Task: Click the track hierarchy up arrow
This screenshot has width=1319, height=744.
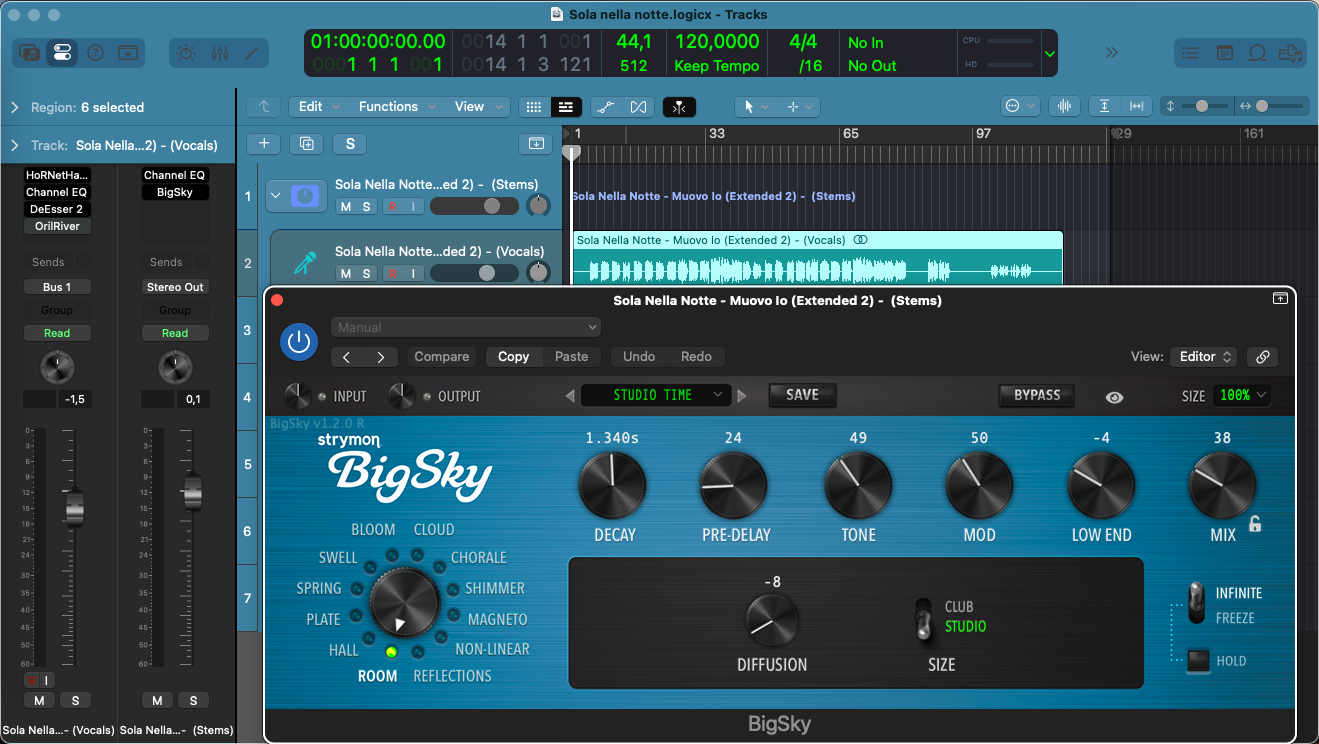Action: (x=264, y=107)
